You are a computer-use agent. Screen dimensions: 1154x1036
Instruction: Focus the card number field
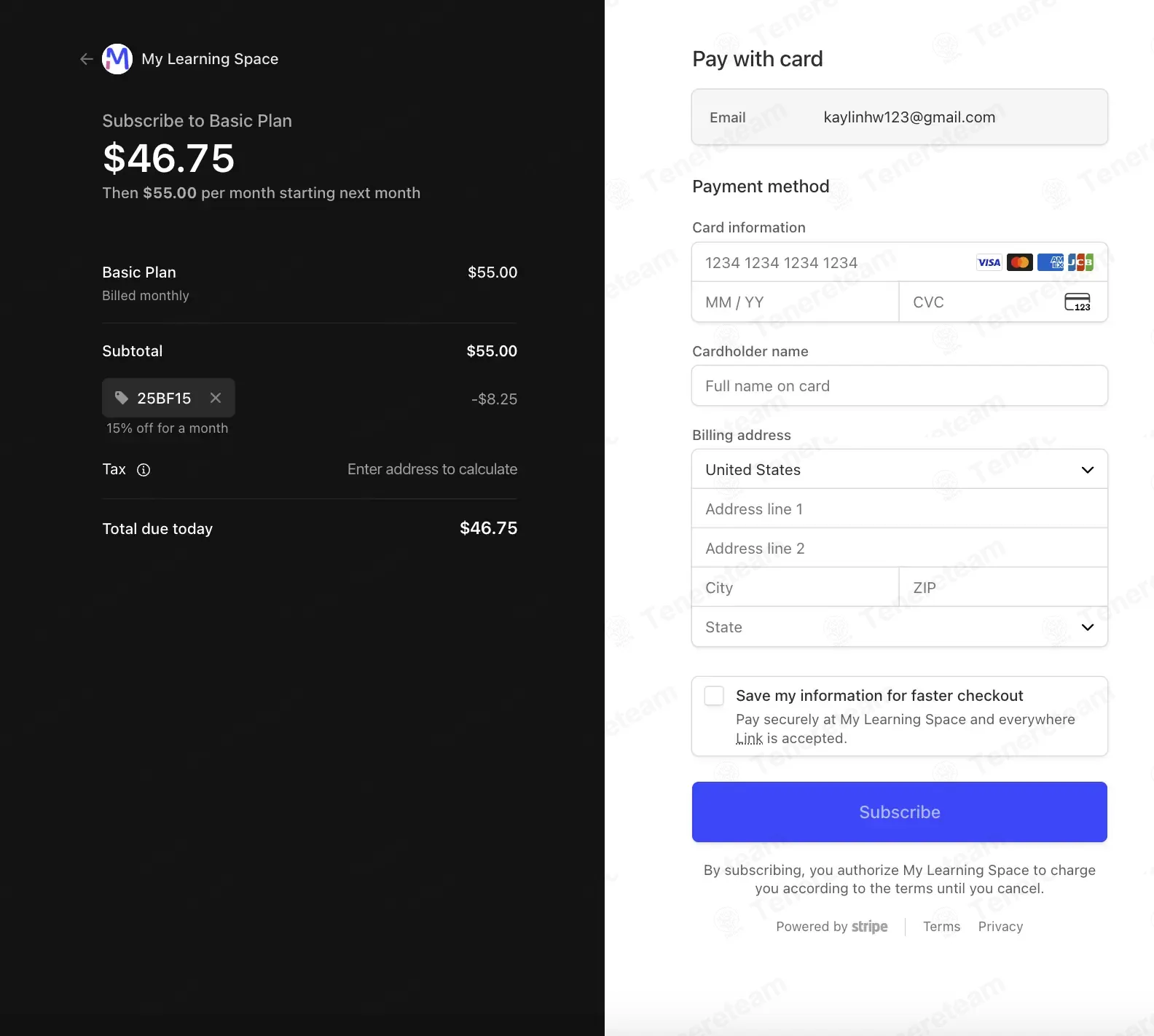click(831, 263)
